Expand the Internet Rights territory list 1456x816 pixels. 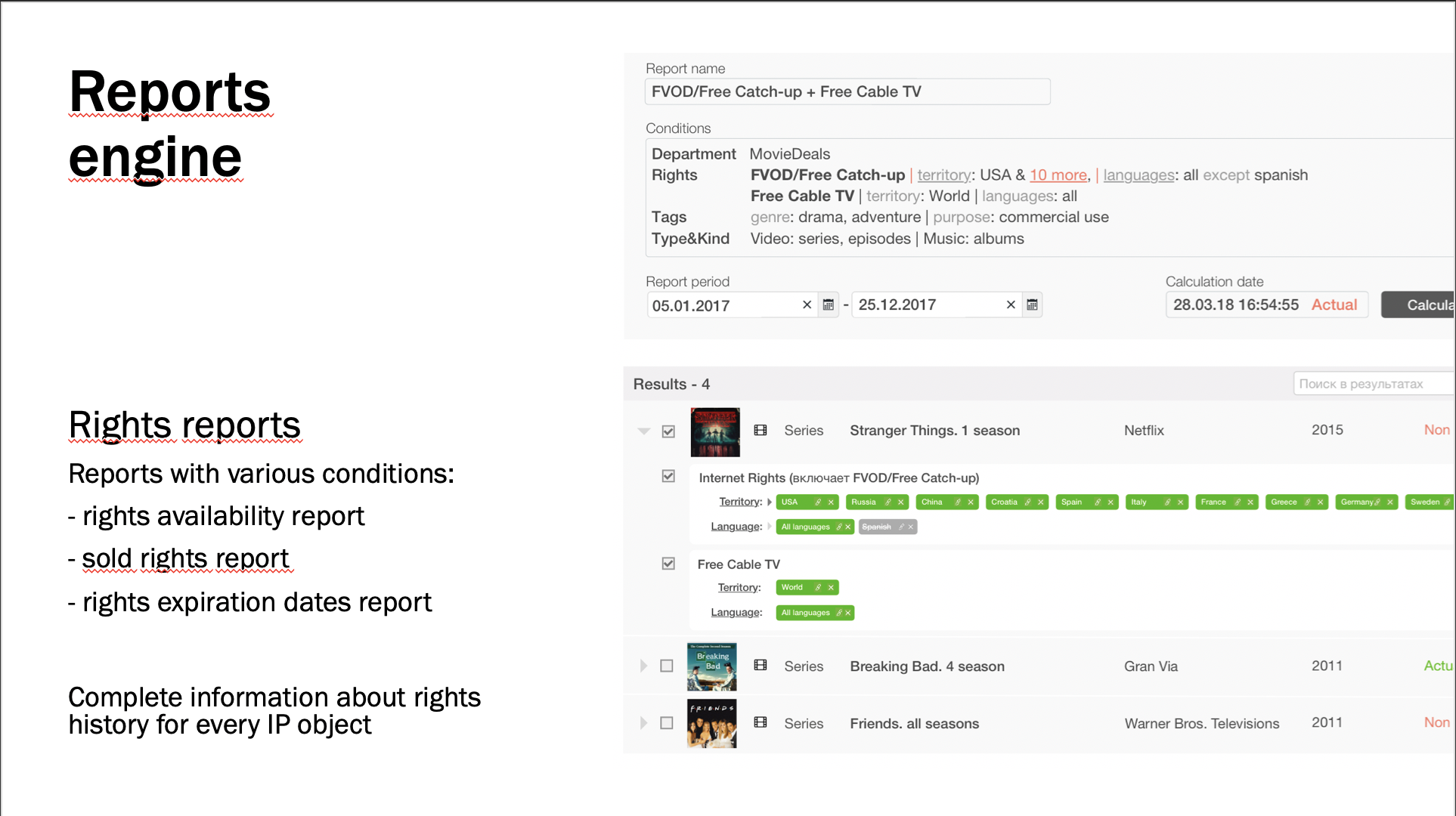[770, 502]
